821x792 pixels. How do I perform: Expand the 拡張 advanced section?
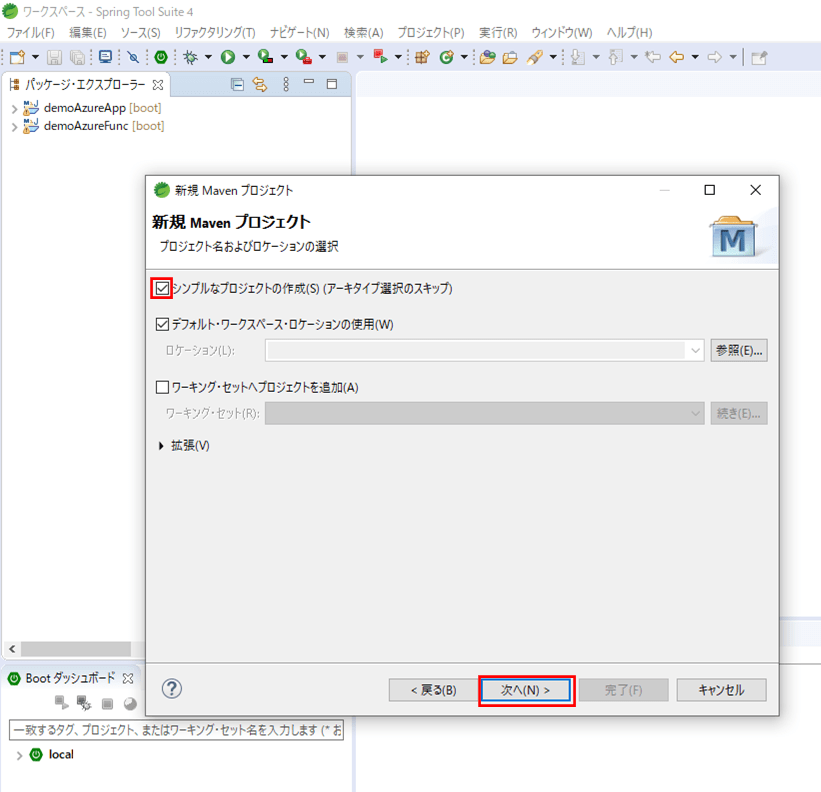[x=162, y=446]
